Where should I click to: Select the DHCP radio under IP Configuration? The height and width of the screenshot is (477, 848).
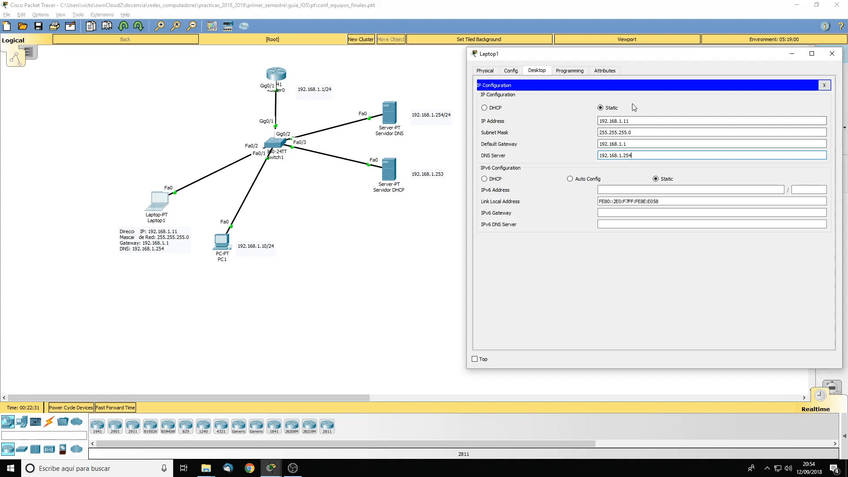485,108
